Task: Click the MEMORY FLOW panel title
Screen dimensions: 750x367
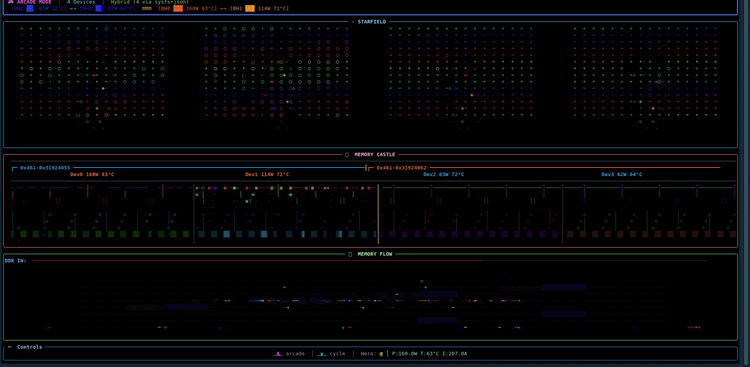Action: tap(375, 254)
